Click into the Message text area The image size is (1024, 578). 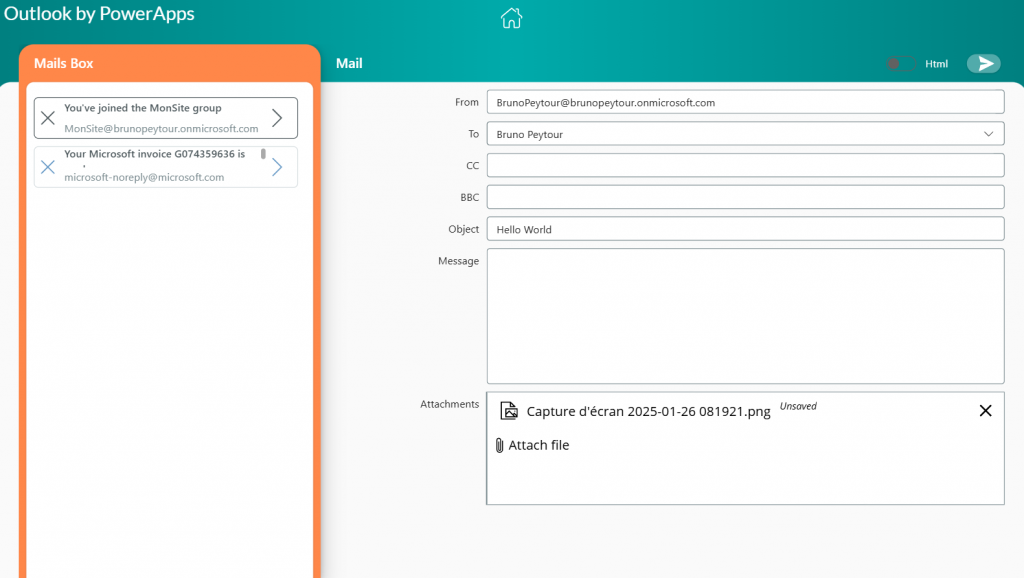pyautogui.click(x=744, y=315)
